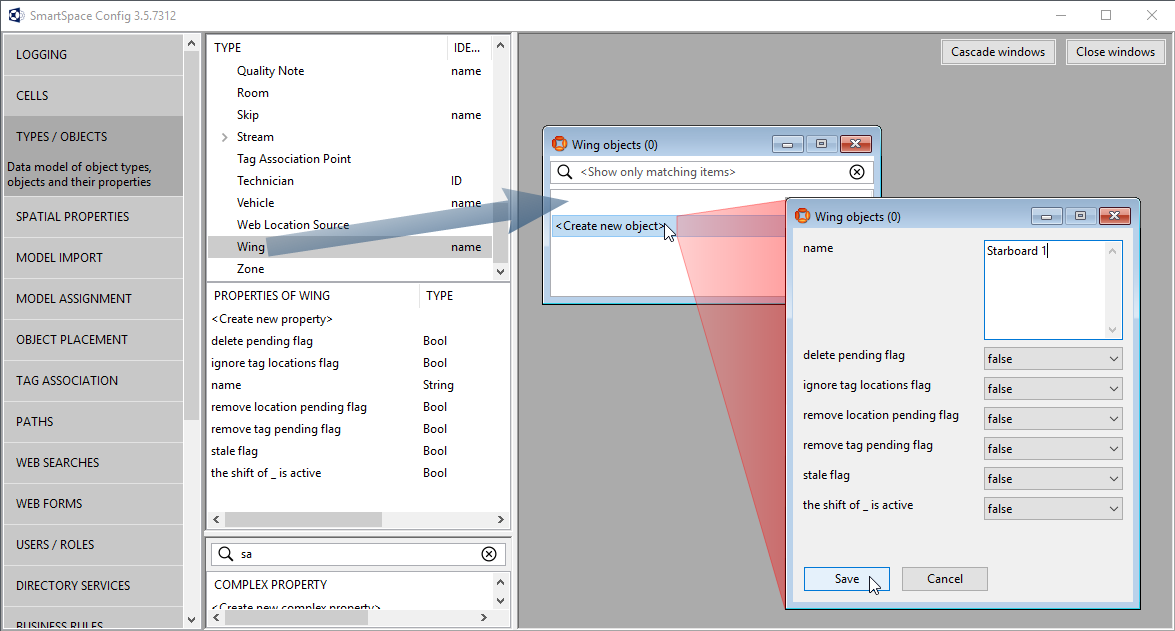Open remove location pending flag dropdown
The height and width of the screenshot is (631, 1175).
(x=1053, y=419)
